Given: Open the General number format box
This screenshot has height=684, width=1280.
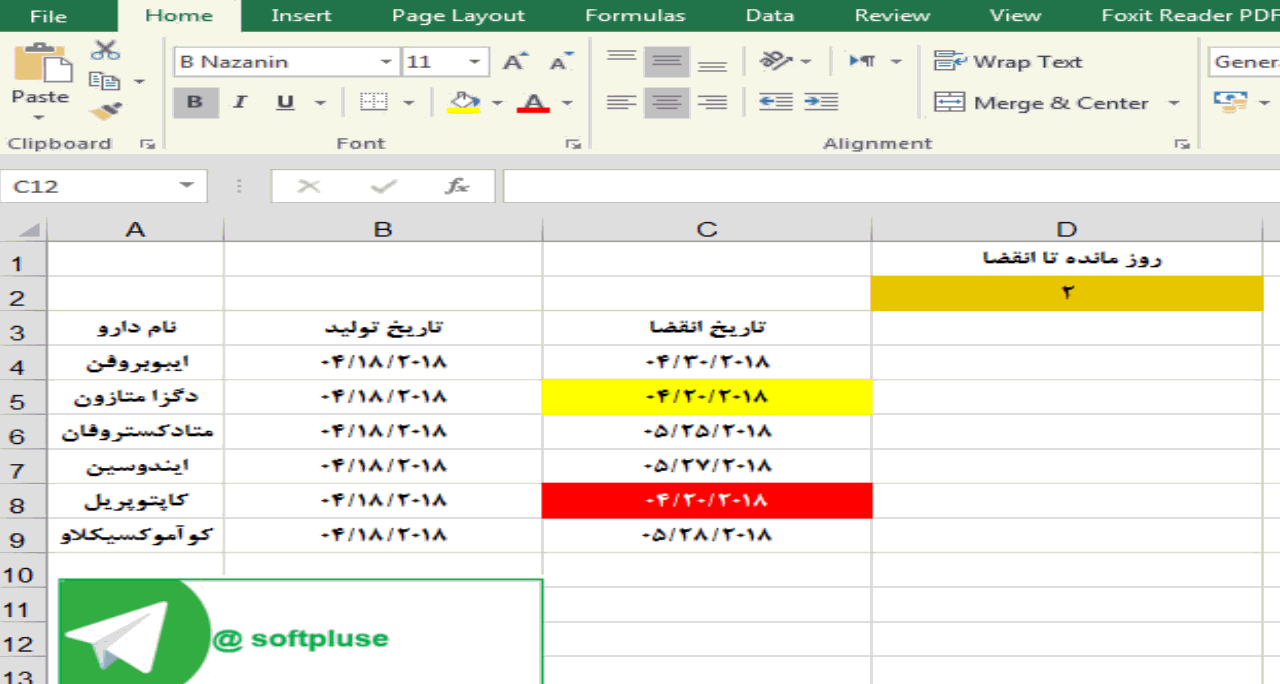Looking at the screenshot, I should click(1244, 62).
